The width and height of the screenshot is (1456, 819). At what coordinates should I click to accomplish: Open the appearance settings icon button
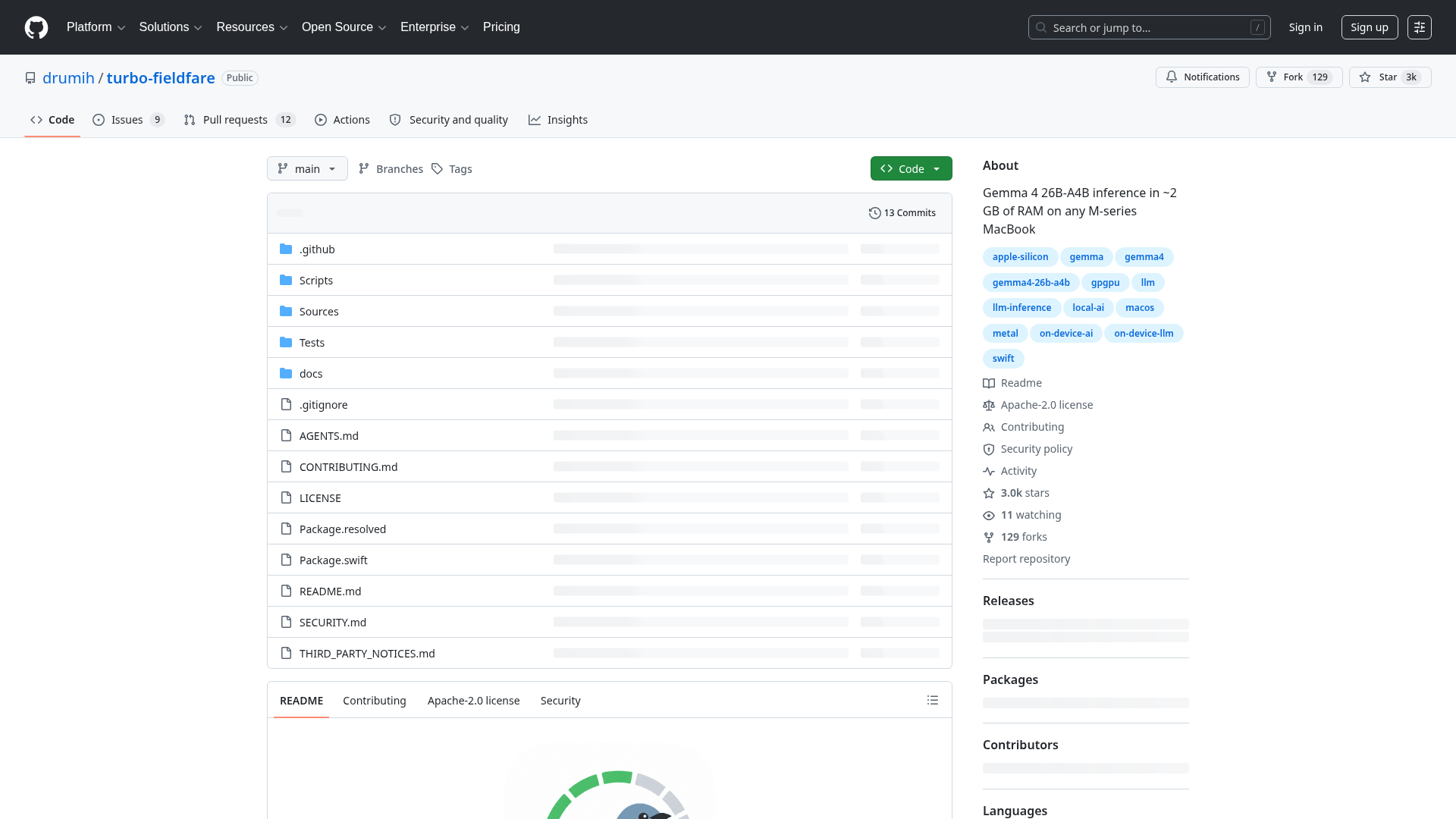click(1420, 27)
